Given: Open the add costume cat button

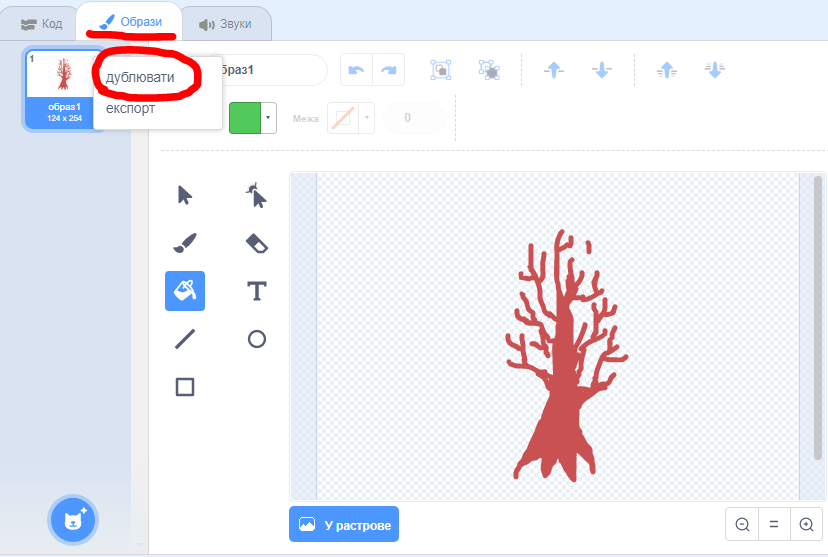Looking at the screenshot, I should (x=73, y=520).
